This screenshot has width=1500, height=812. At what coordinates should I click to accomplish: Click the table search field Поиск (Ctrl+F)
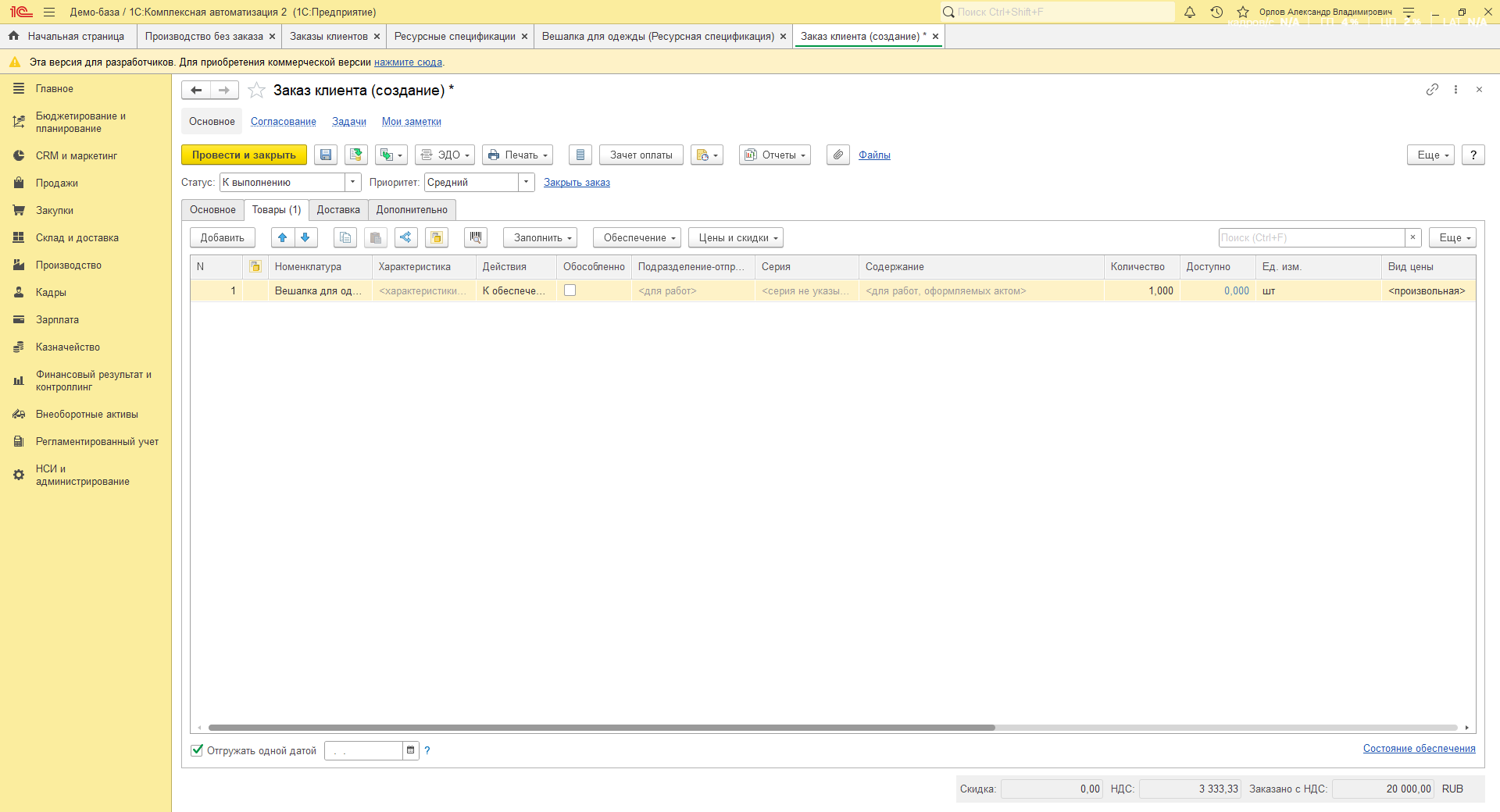click(x=1311, y=237)
